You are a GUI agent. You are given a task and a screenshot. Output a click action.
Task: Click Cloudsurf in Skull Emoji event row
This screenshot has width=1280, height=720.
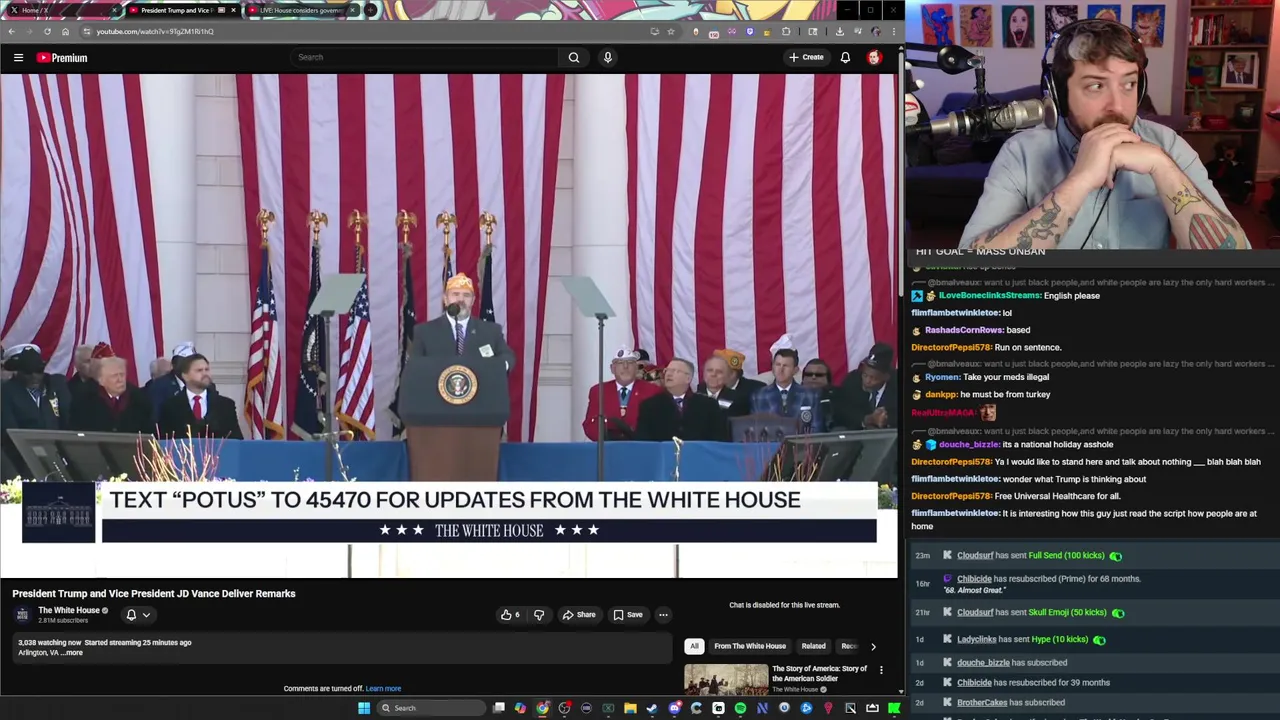point(975,613)
